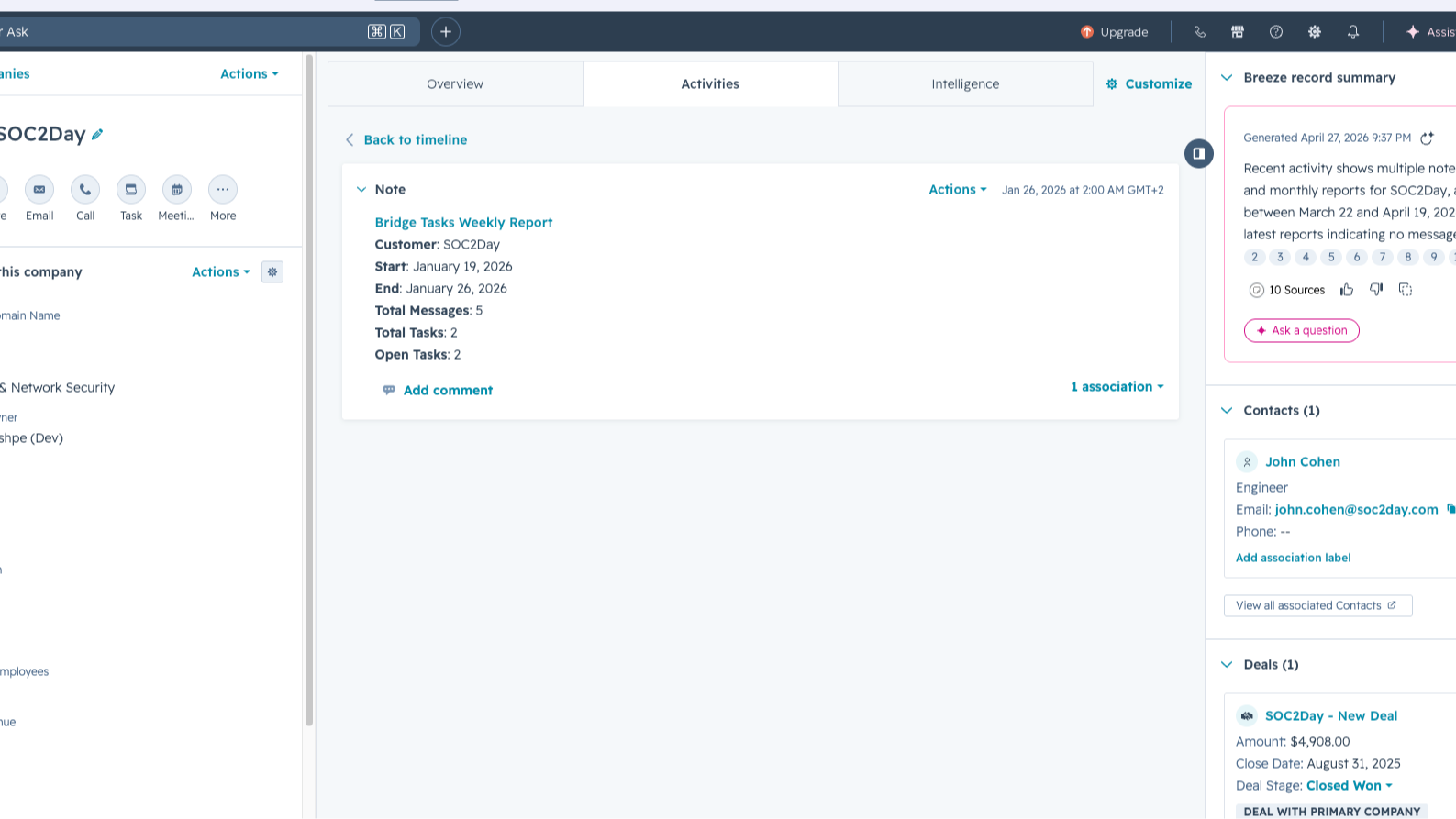Click the note timestamp Jan 26, 2026
This screenshot has width=1456, height=819.
(1083, 190)
